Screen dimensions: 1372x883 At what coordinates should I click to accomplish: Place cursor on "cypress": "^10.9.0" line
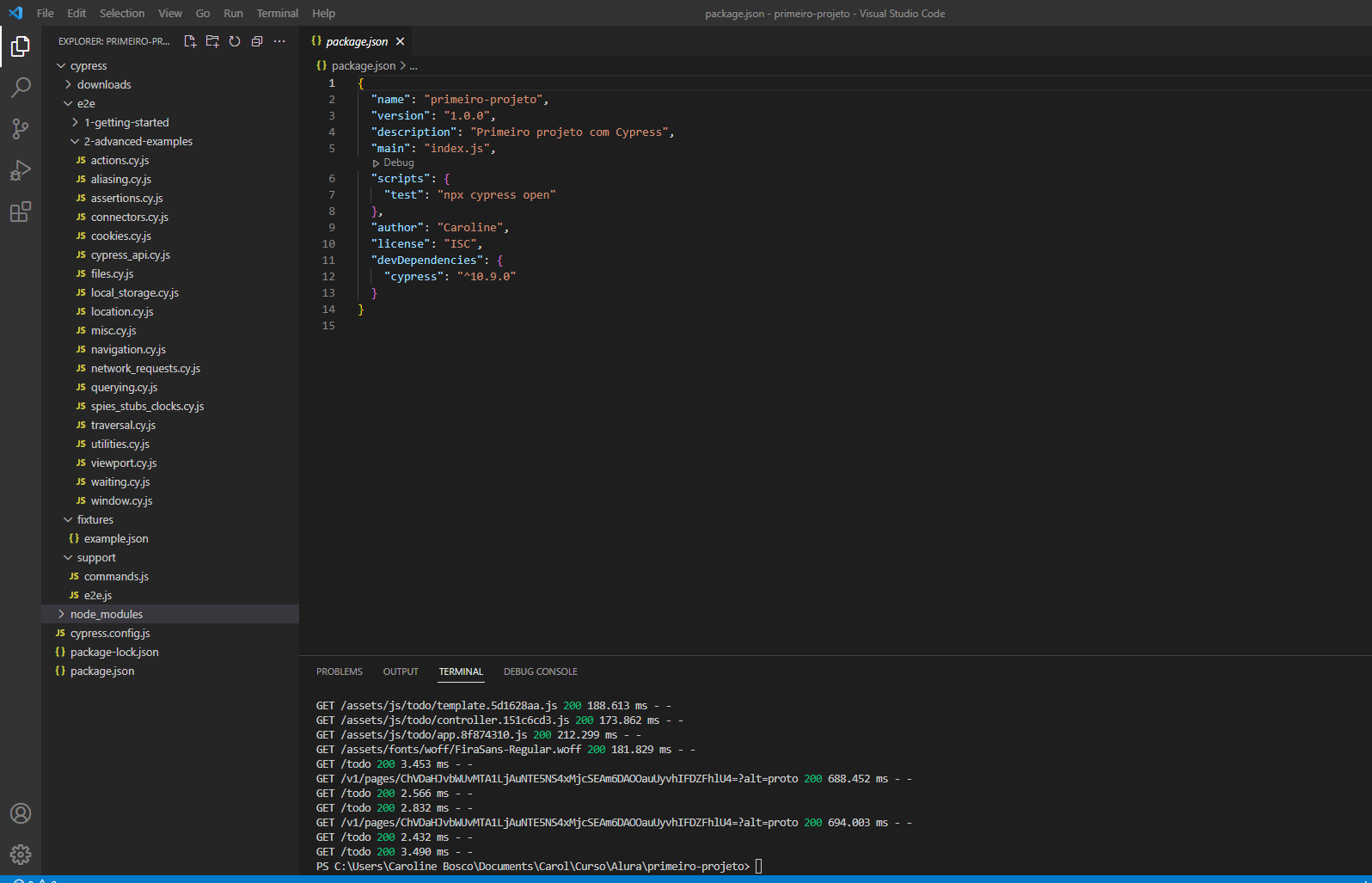pos(450,276)
